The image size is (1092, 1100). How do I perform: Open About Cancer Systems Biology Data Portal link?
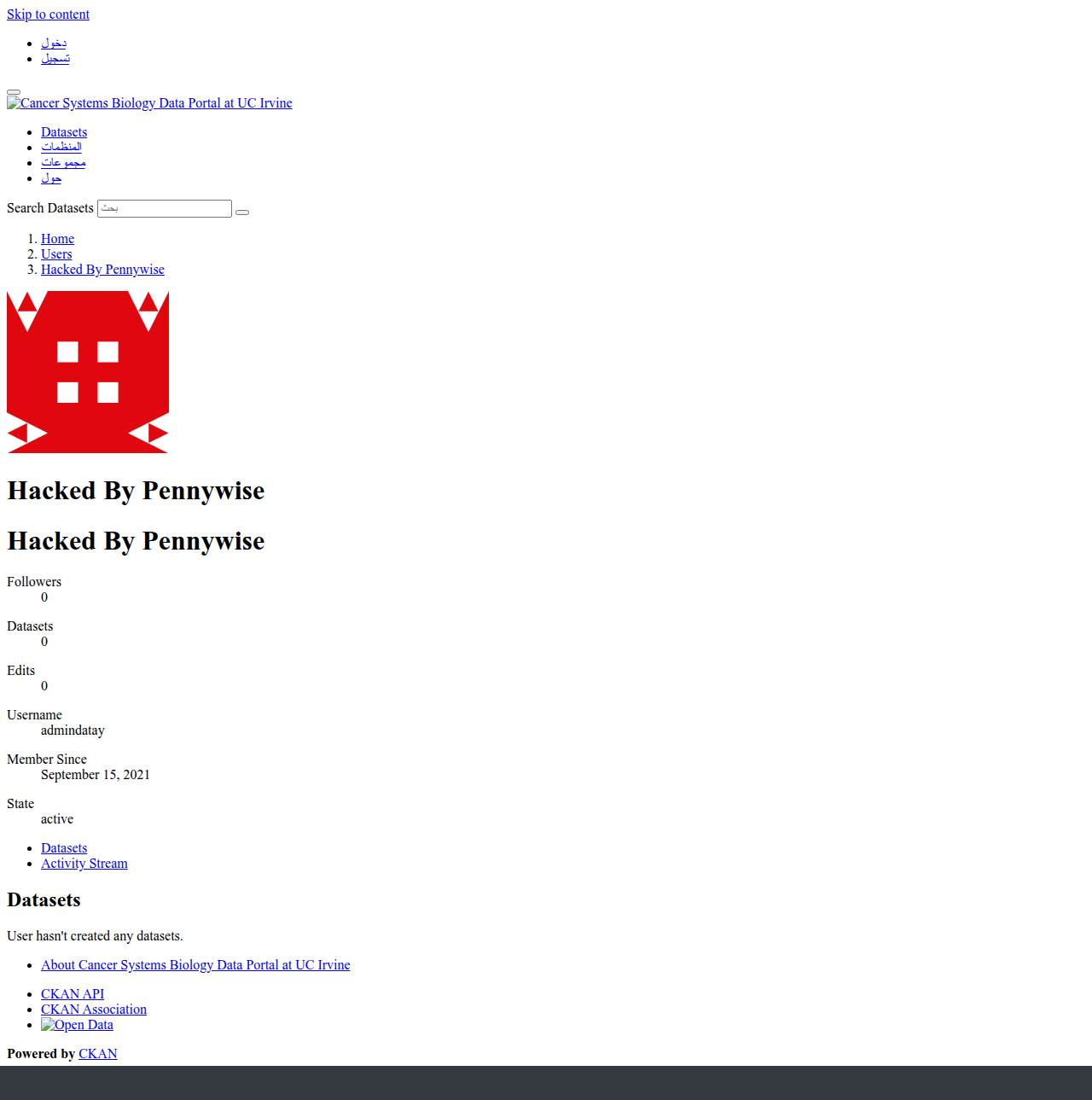point(195,965)
